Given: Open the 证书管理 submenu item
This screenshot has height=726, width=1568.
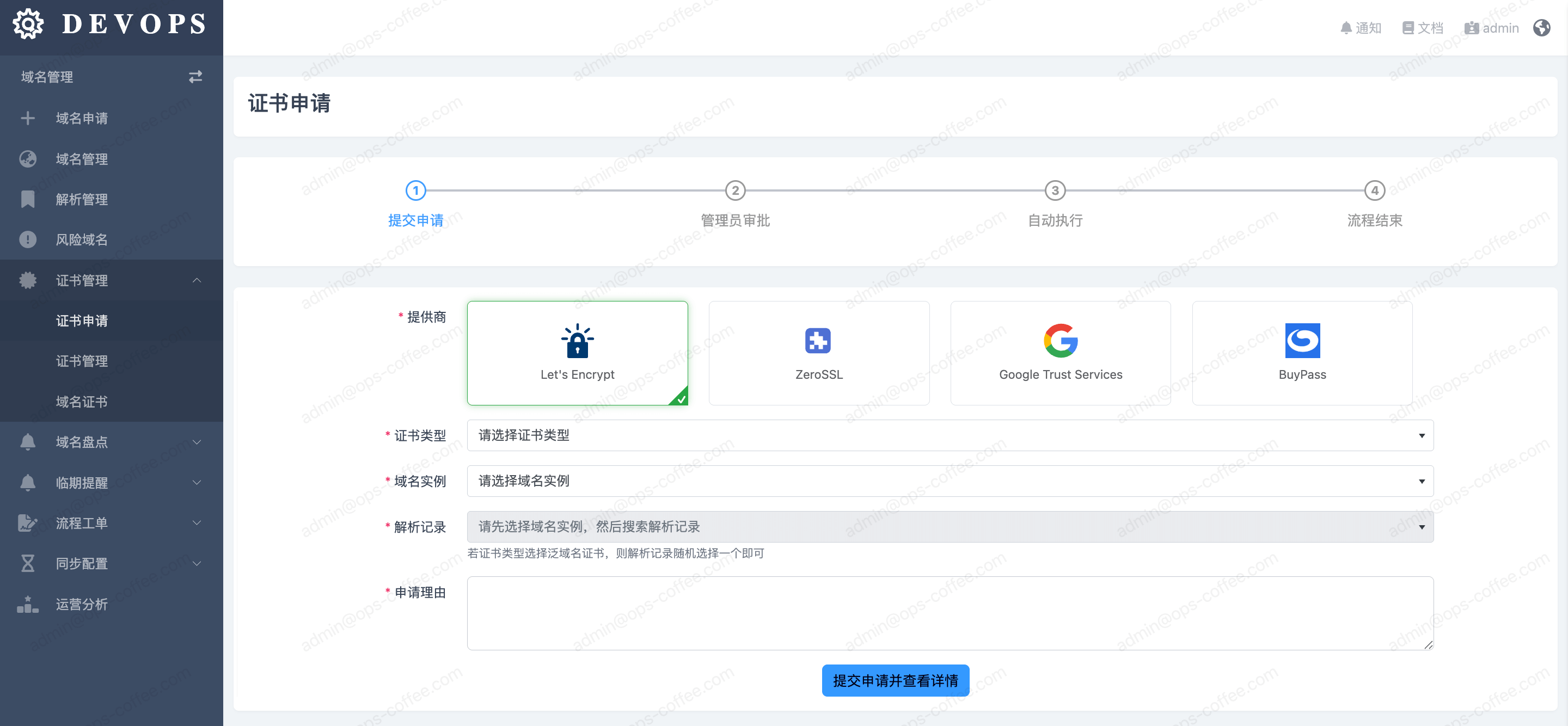Looking at the screenshot, I should (82, 361).
